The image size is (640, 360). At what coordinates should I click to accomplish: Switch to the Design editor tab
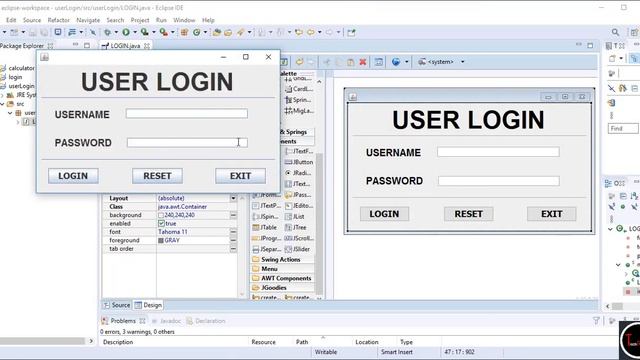pyautogui.click(x=148, y=305)
